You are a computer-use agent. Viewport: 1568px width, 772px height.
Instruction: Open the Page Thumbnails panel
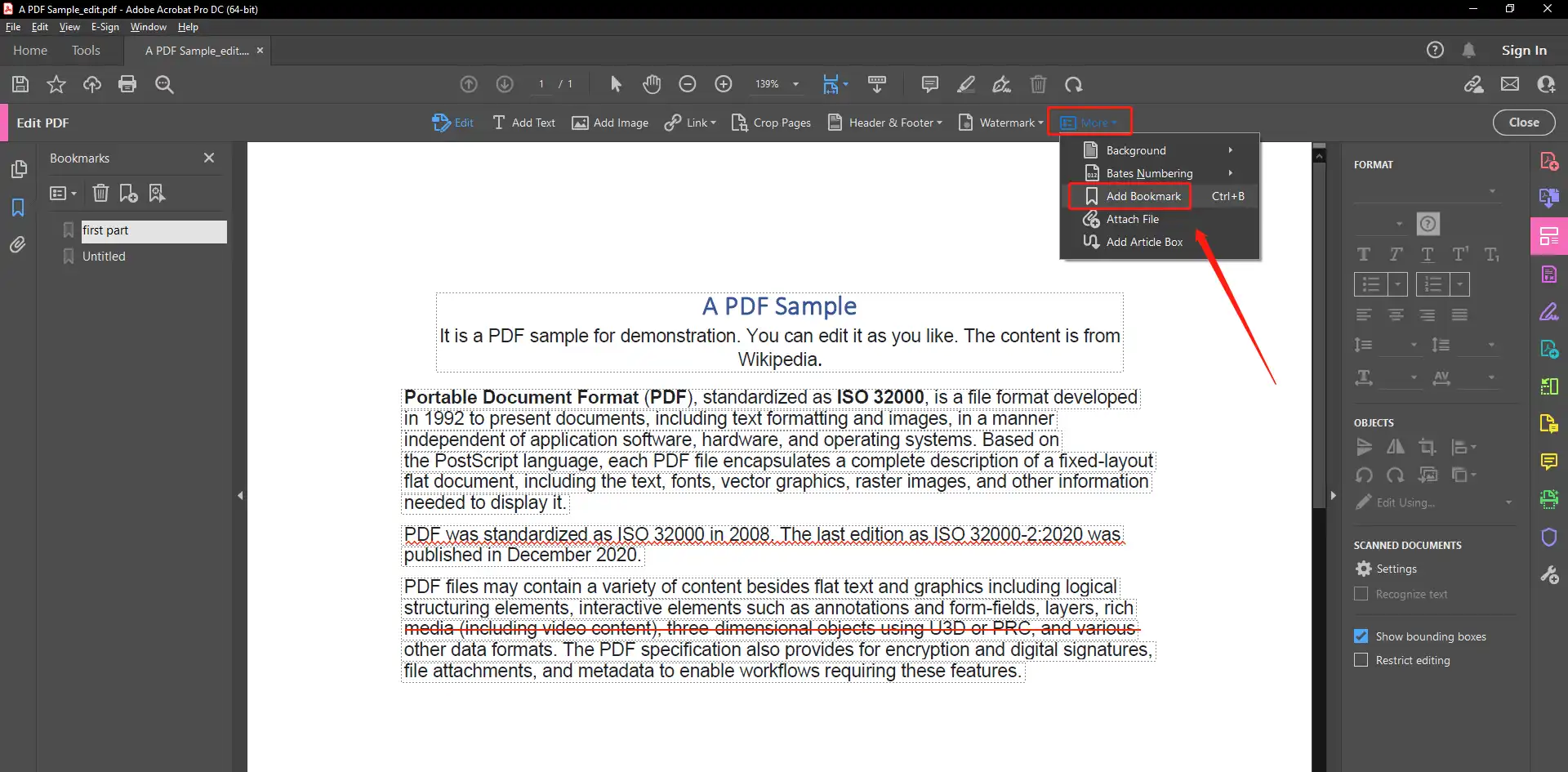click(18, 169)
